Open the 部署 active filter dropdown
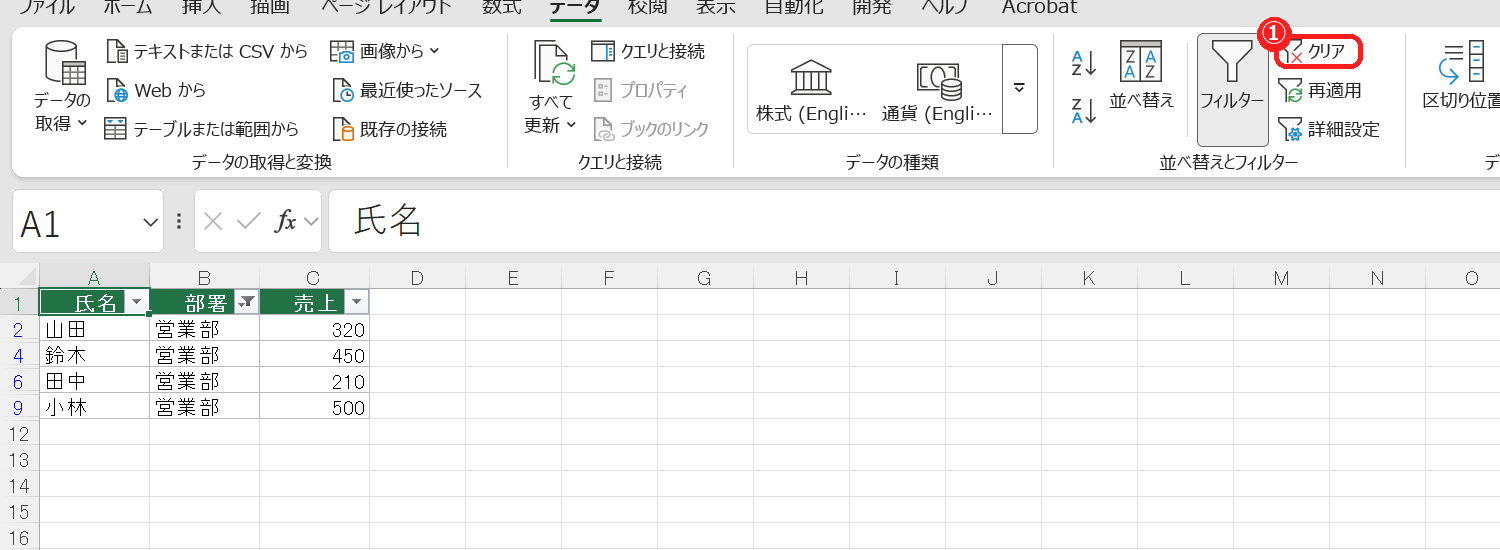Image resolution: width=1500 pixels, height=550 pixels. [245, 303]
